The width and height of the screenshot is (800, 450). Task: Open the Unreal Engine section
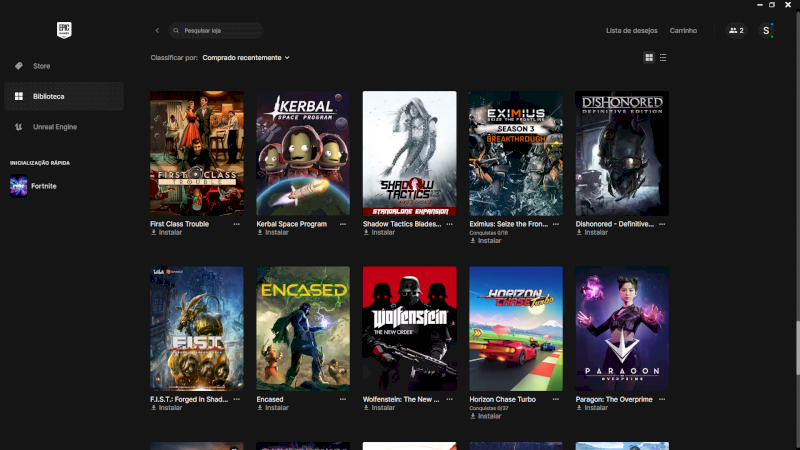pyautogui.click(x=64, y=127)
